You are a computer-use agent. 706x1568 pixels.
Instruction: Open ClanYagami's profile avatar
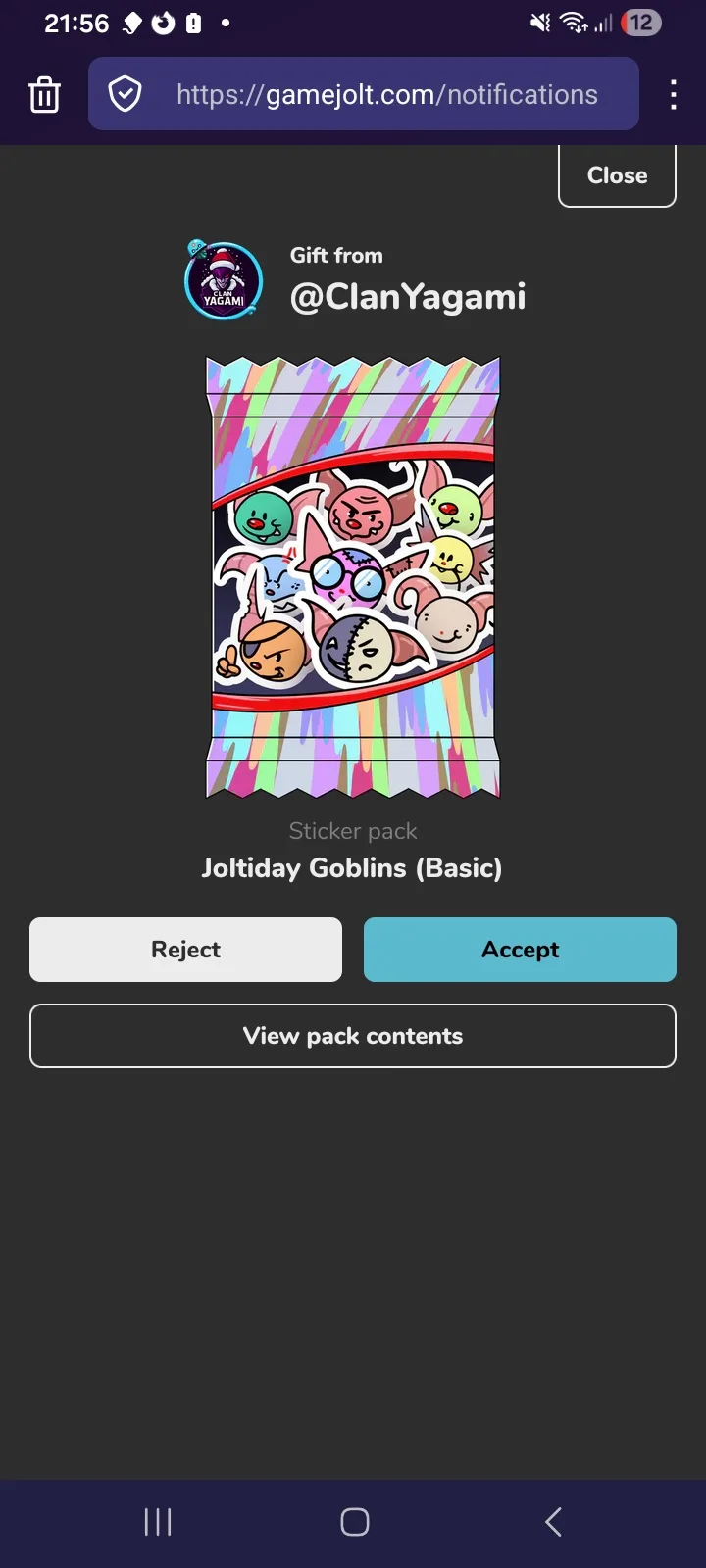[224, 279]
